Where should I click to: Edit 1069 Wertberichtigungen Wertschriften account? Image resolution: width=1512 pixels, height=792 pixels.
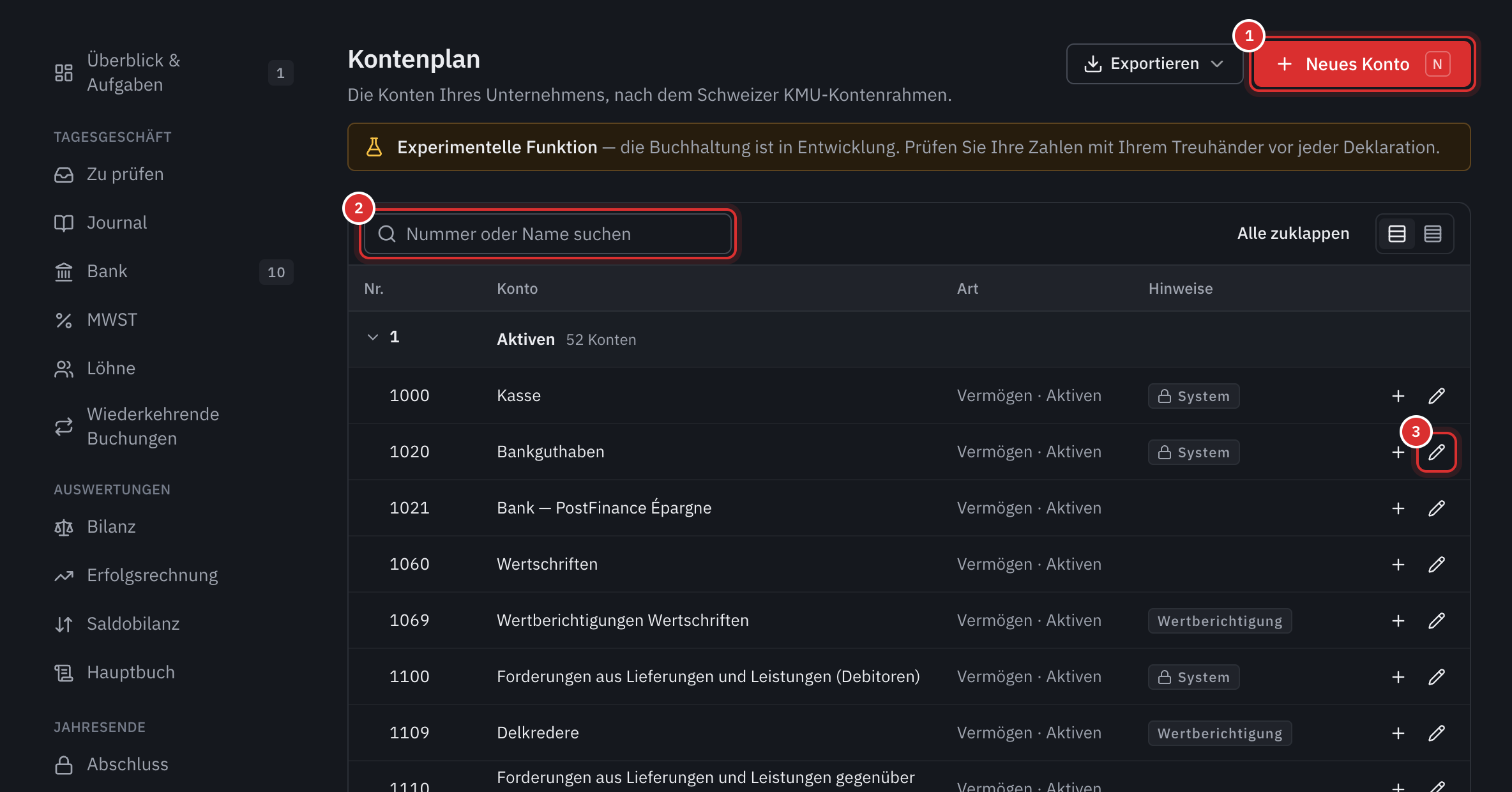pos(1437,621)
